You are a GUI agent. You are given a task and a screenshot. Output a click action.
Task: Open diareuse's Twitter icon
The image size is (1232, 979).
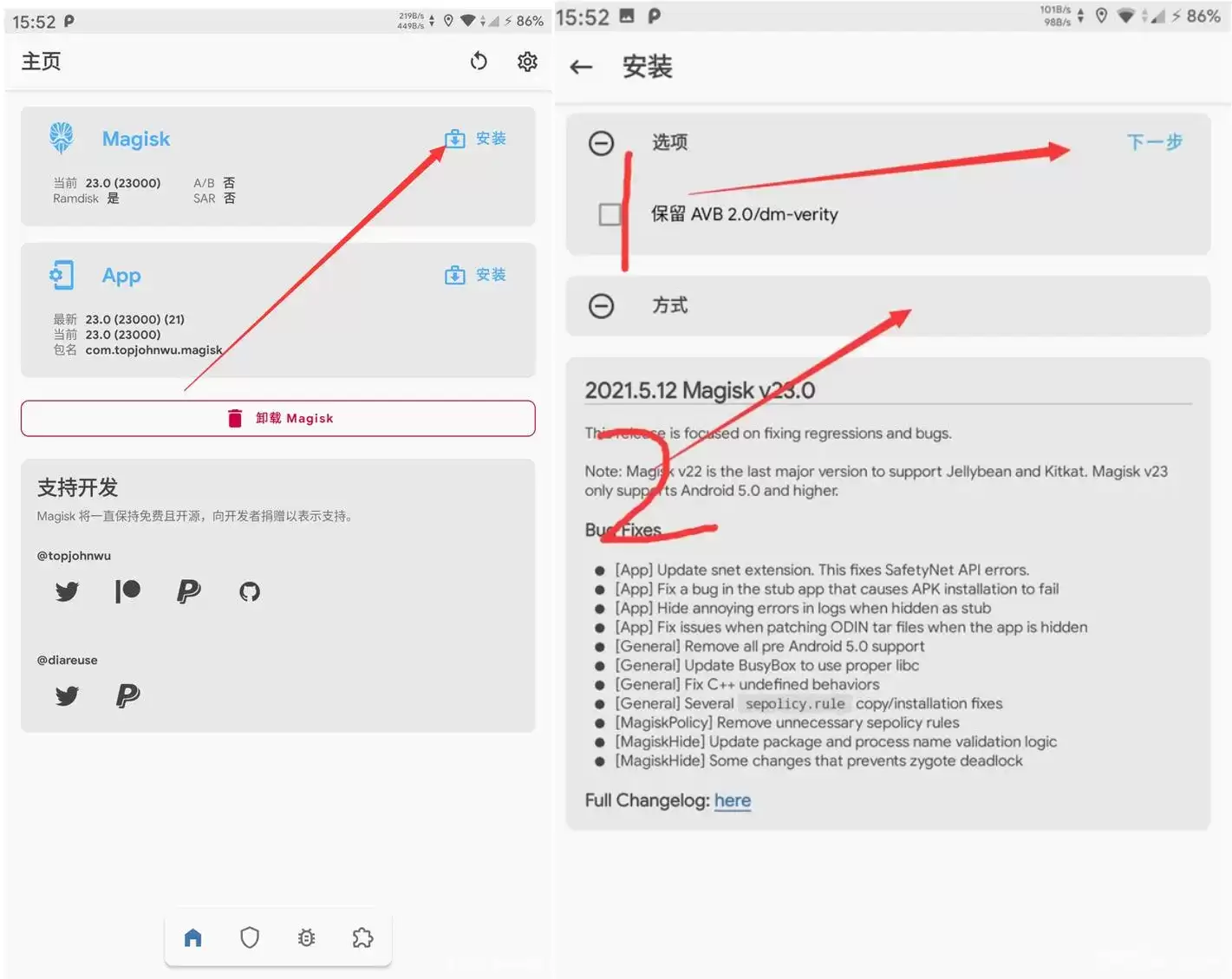pyautogui.click(x=67, y=695)
